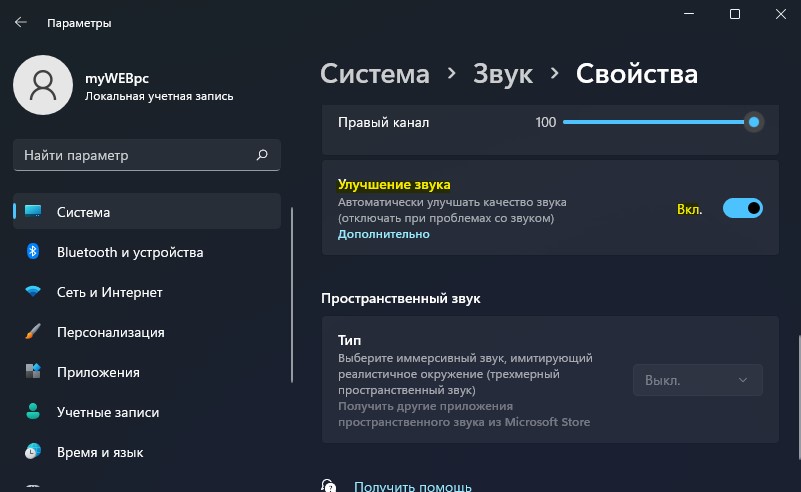Click in the Найти параметр search box
This screenshot has width=801, height=492.
(147, 155)
